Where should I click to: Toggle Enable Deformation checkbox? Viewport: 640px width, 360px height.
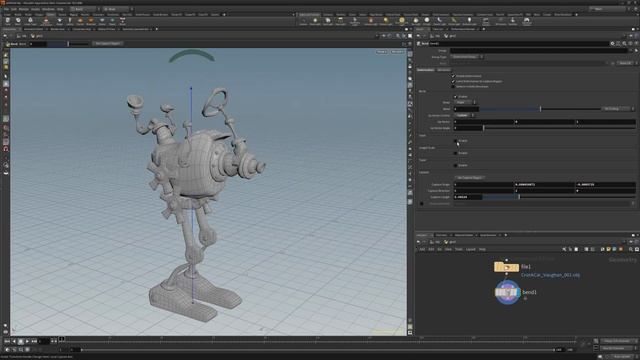(453, 76)
